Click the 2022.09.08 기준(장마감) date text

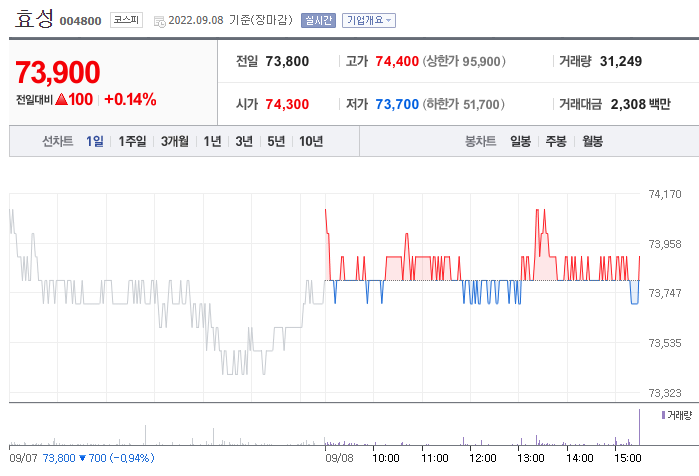[x=230, y=20]
